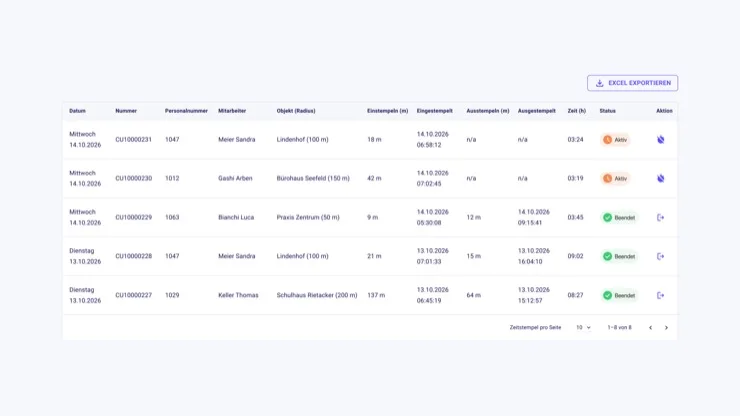Viewport: 740px width, 416px height.
Task: Click personnel number 1029
Action: [x=172, y=295]
